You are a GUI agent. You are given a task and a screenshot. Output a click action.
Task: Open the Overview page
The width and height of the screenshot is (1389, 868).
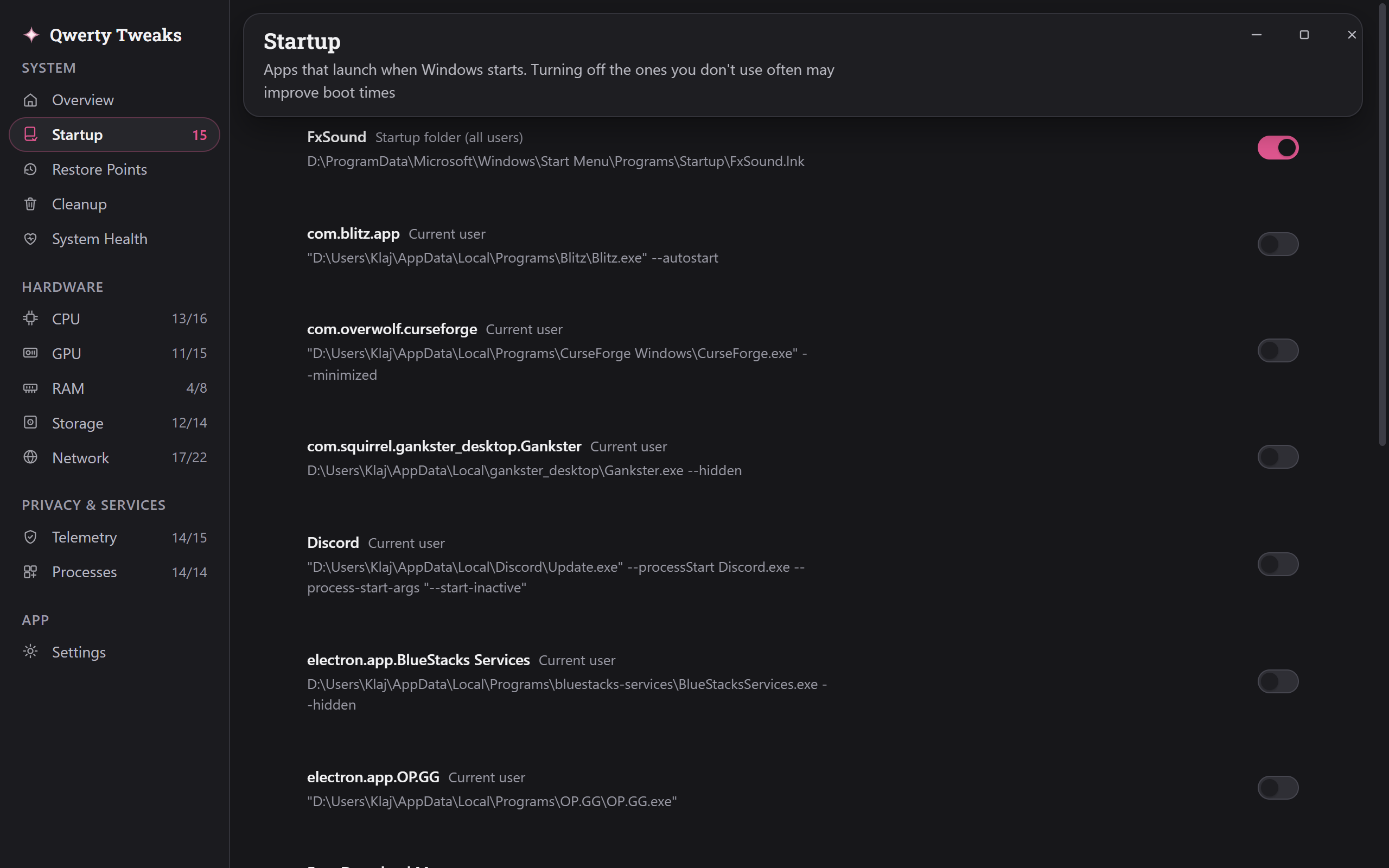114,100
